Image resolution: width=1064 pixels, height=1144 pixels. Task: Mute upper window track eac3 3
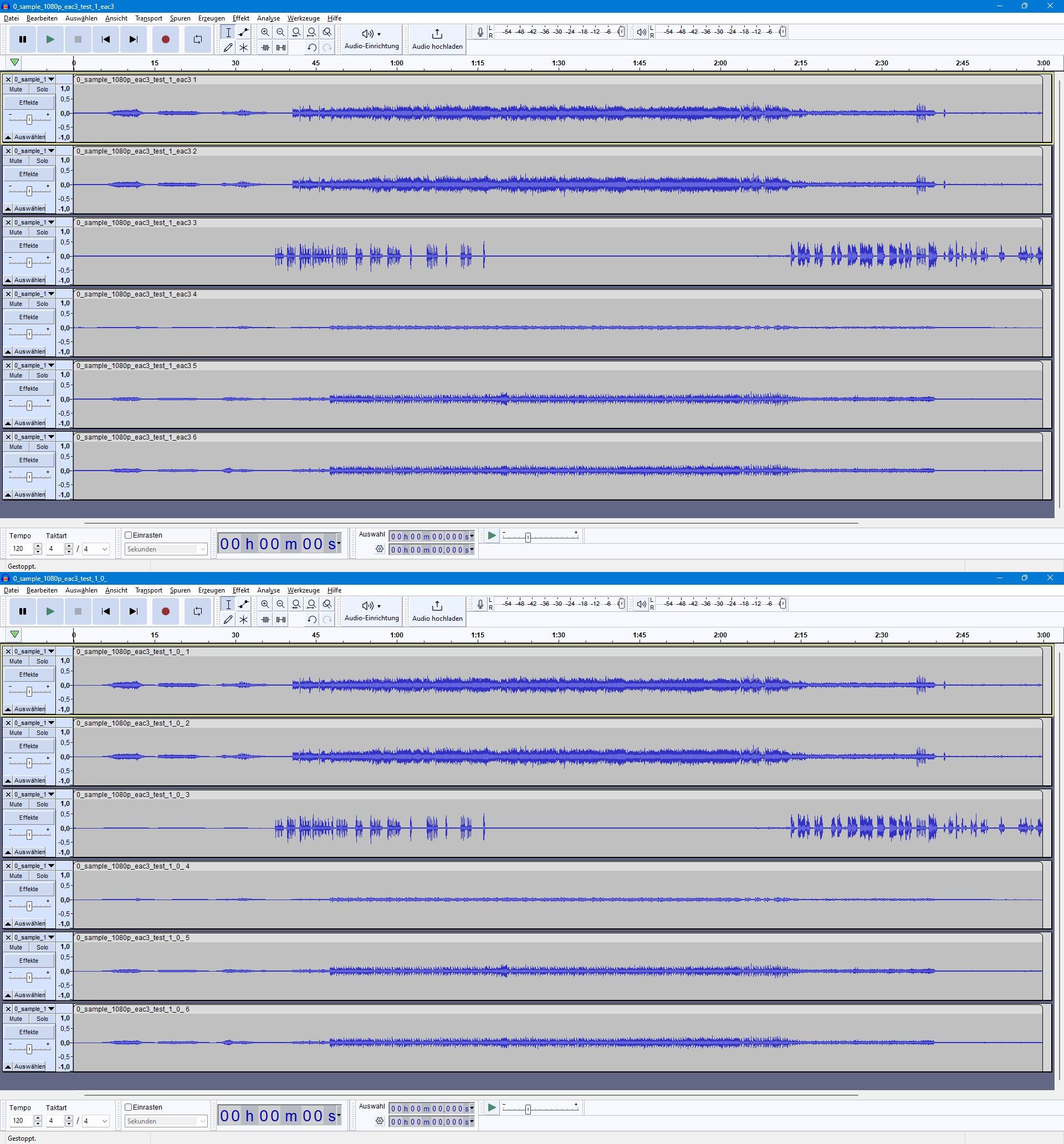[x=16, y=232]
